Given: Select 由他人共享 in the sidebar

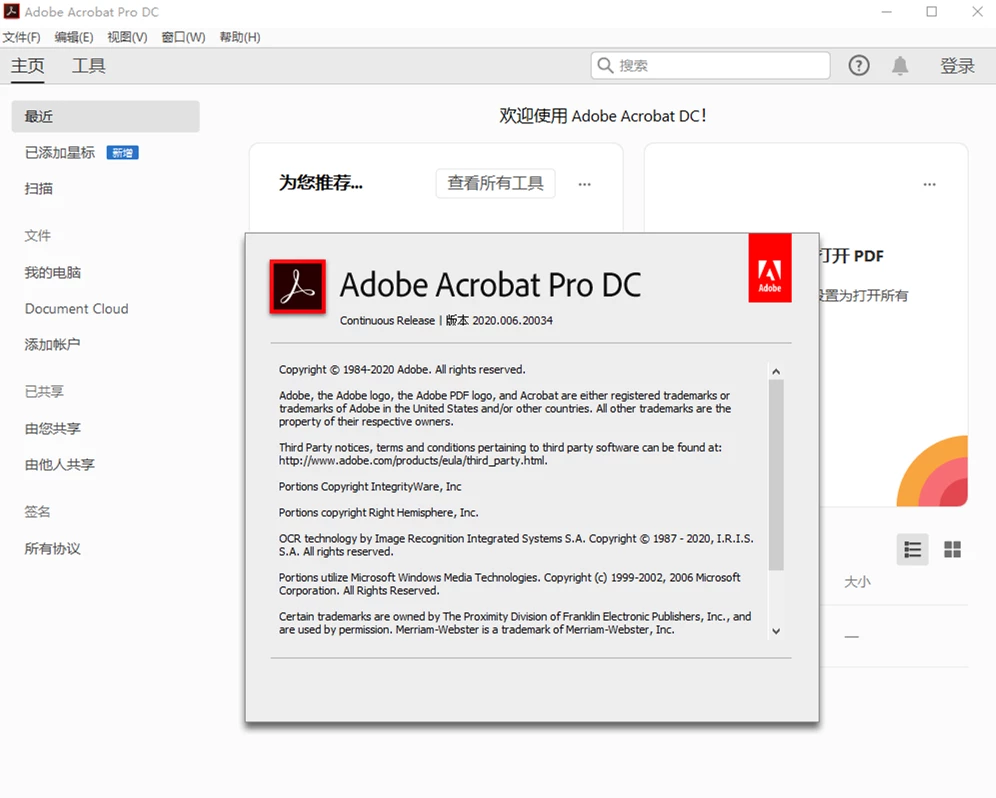Looking at the screenshot, I should click(x=60, y=464).
